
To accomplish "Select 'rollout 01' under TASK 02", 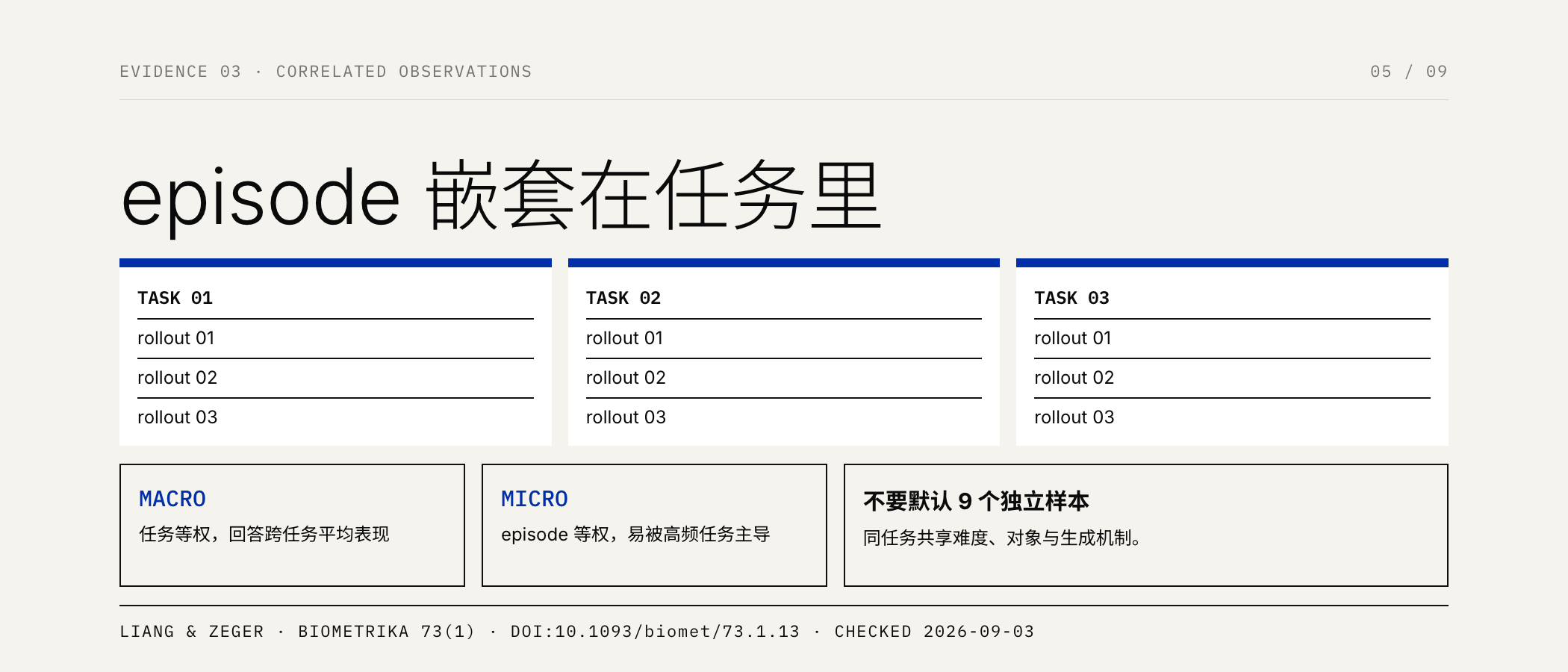I will 625,338.
